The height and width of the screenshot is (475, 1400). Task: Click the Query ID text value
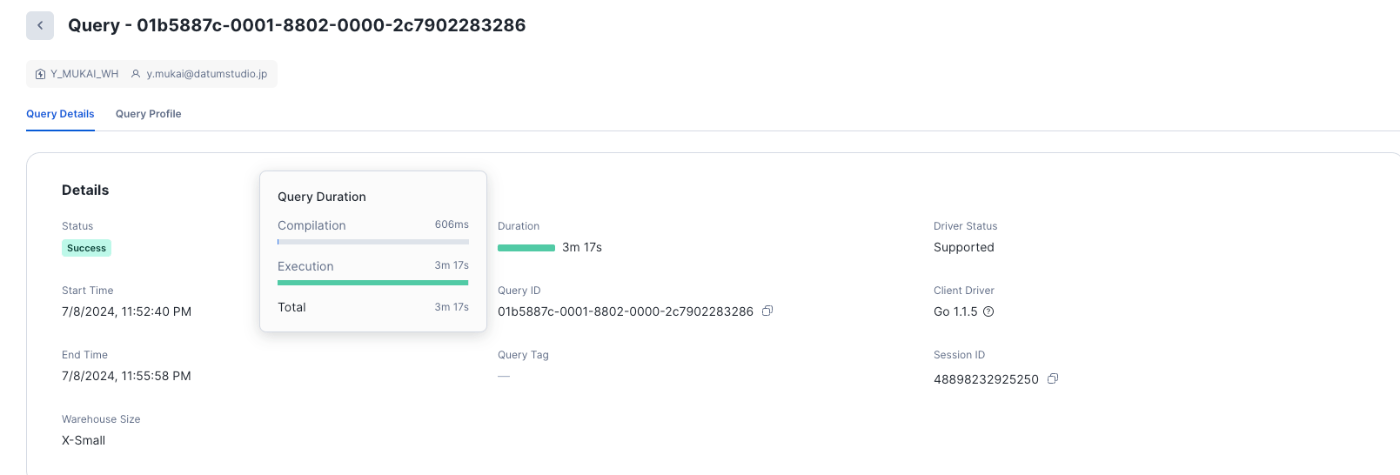625,311
